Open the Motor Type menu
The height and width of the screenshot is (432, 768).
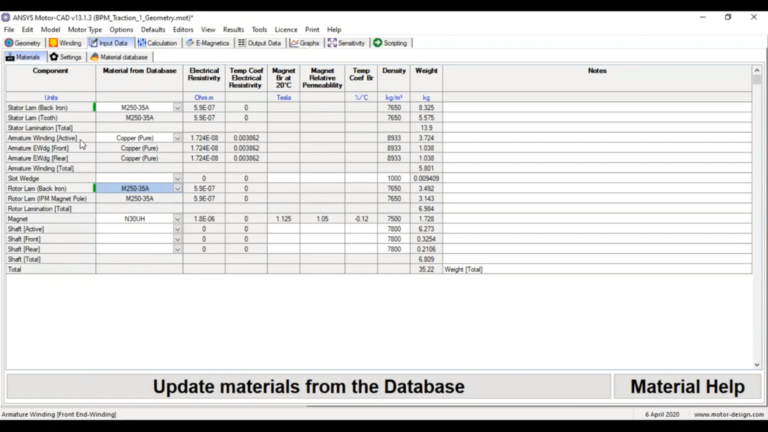[x=85, y=30]
